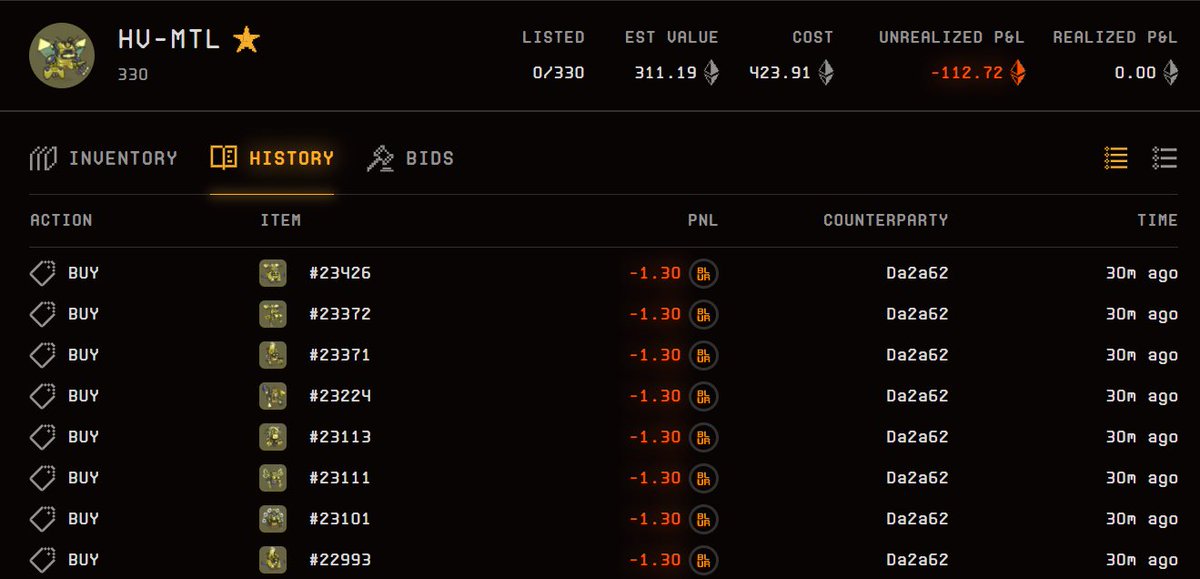Open thumbnail of item #23113
The height and width of the screenshot is (579, 1200).
click(273, 437)
